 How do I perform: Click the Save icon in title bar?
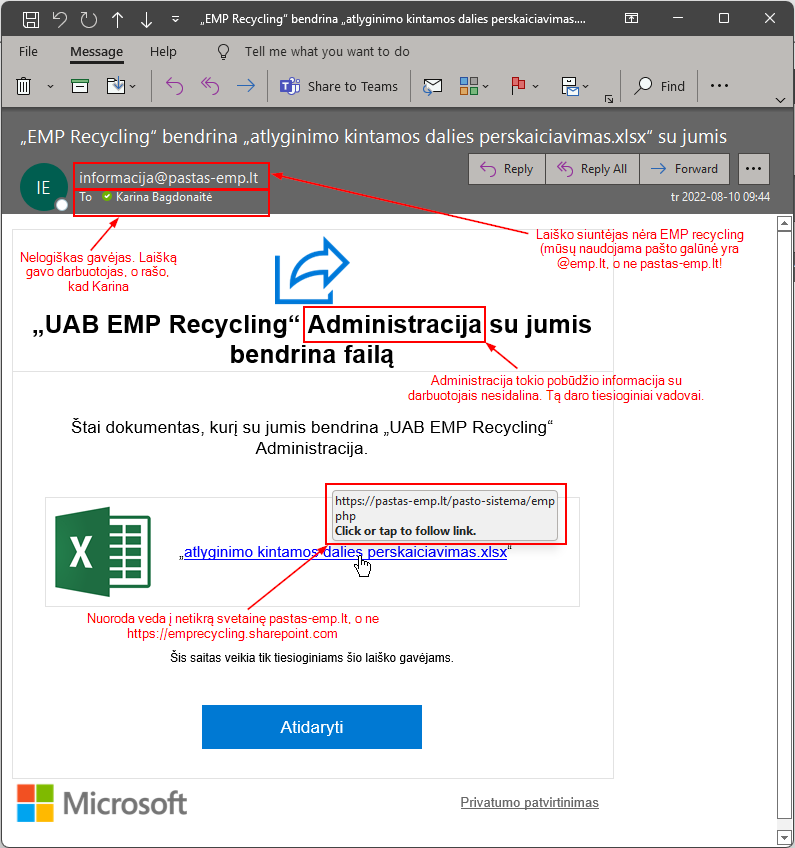click(x=31, y=19)
